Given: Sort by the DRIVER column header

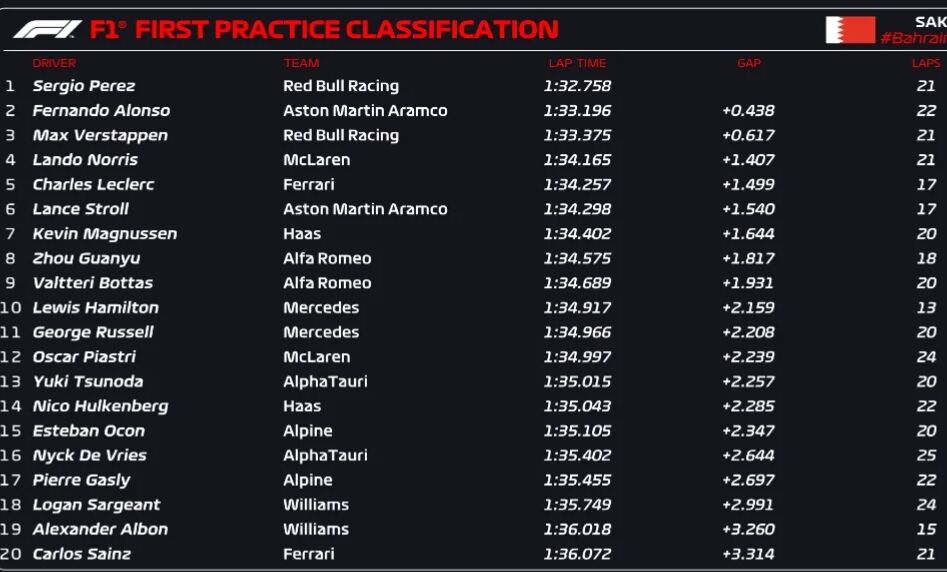Looking at the screenshot, I should tap(54, 63).
